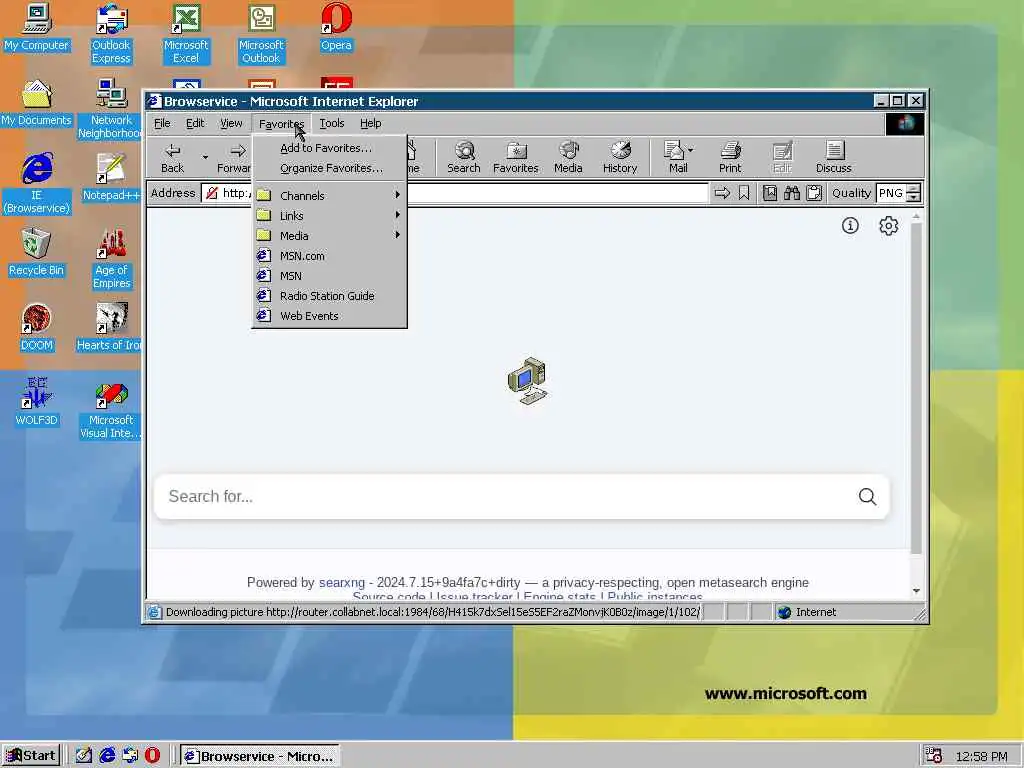
Task: Select the My Documents desktop icon
Action: pos(36,103)
